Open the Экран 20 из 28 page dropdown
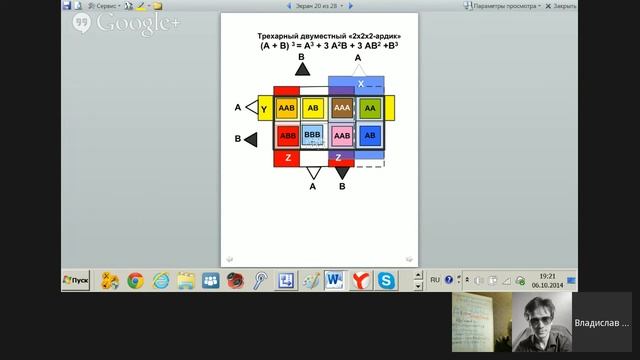640x360 pixels. (319, 6)
